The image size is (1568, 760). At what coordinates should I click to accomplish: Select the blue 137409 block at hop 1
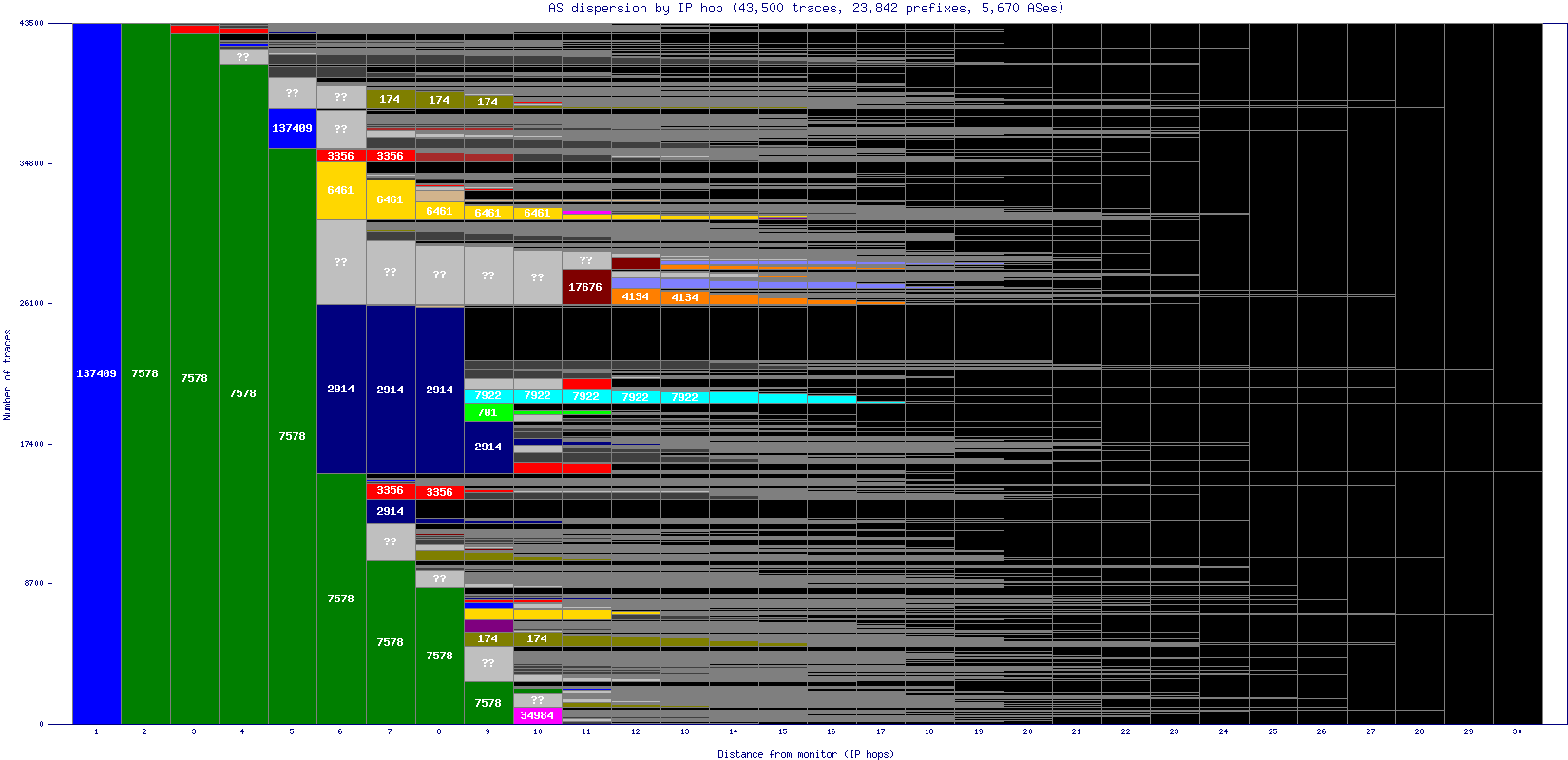coord(97,373)
